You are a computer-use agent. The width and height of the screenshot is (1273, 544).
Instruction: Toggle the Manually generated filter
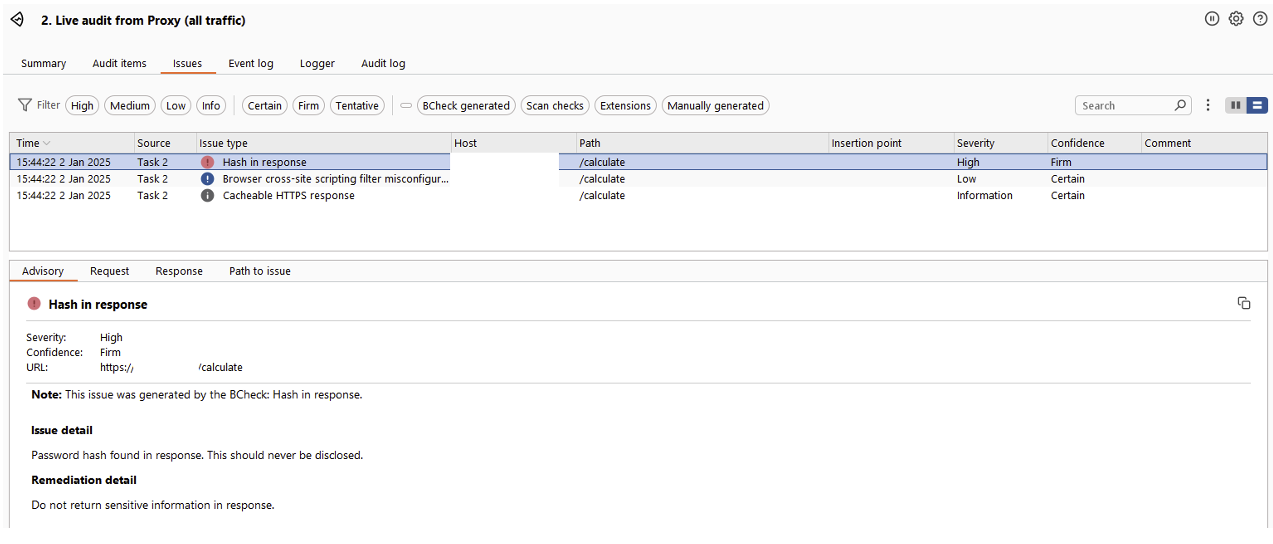tap(715, 106)
